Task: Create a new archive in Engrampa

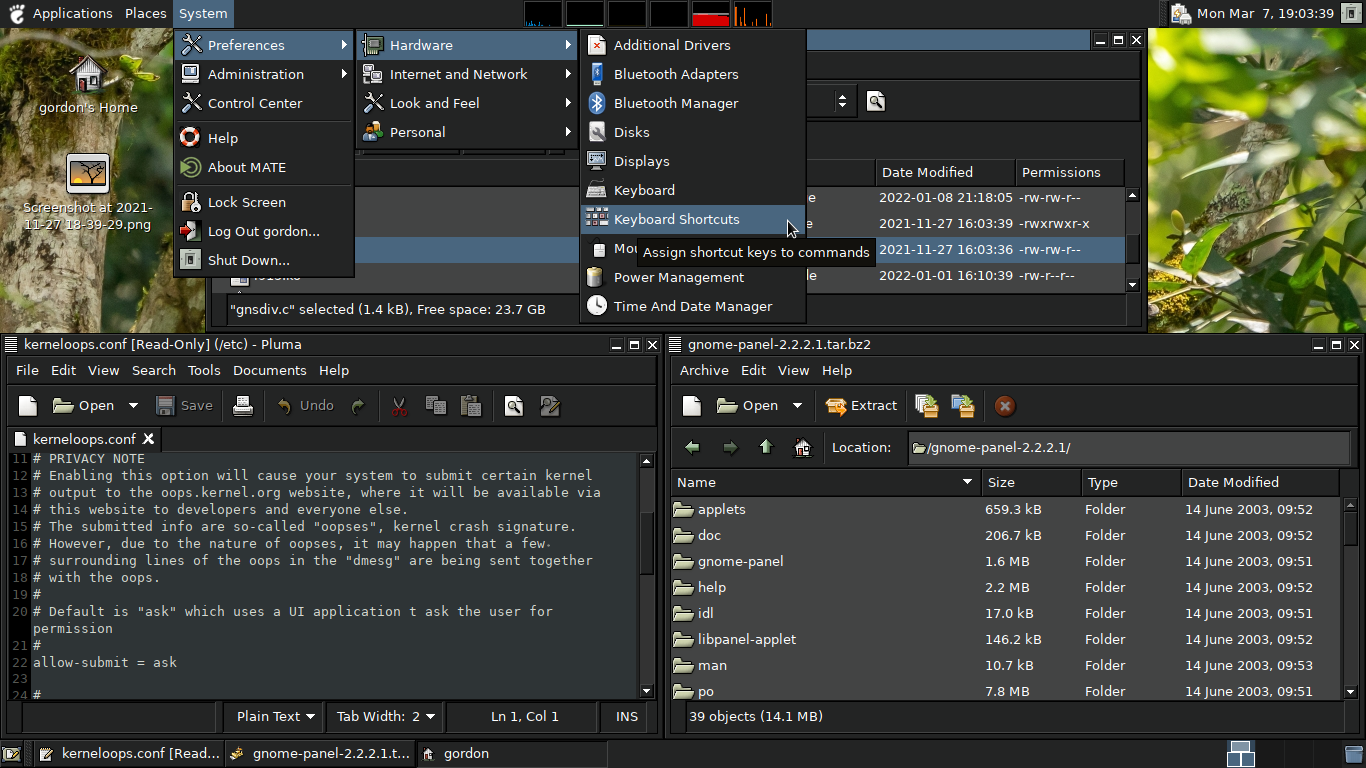Action: click(692, 406)
